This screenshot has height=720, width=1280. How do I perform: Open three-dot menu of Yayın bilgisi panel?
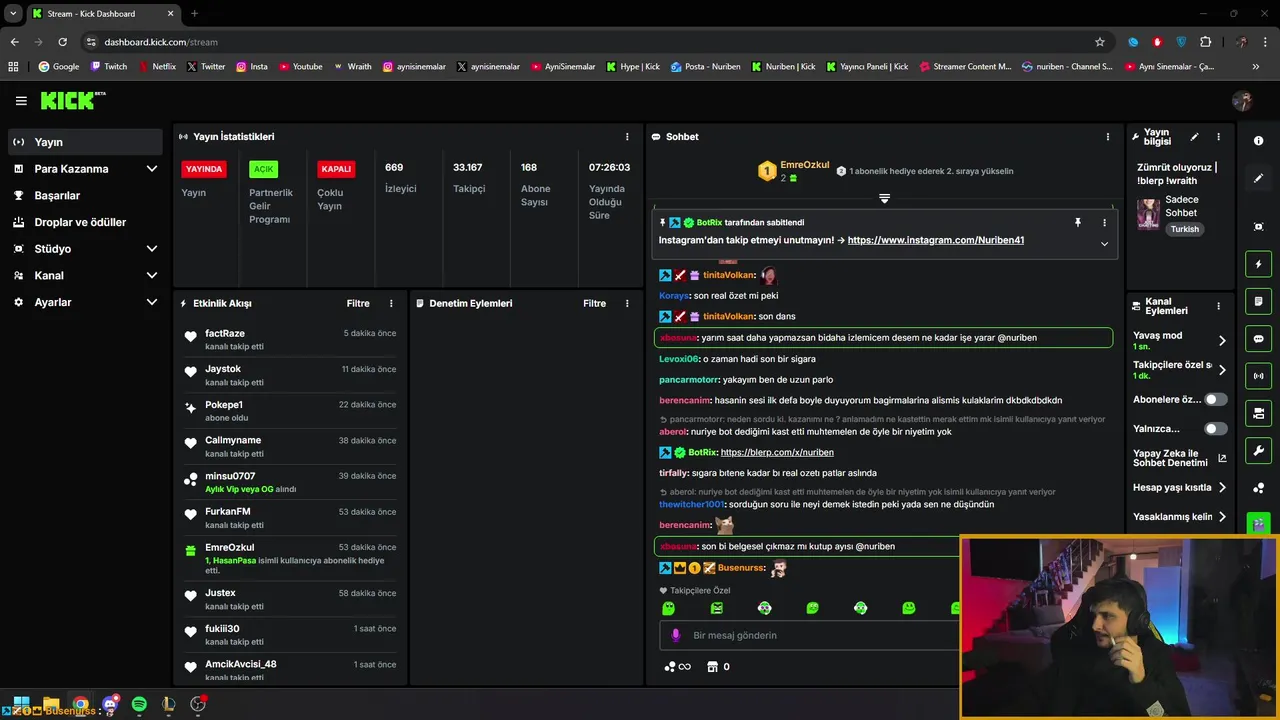click(x=1218, y=137)
